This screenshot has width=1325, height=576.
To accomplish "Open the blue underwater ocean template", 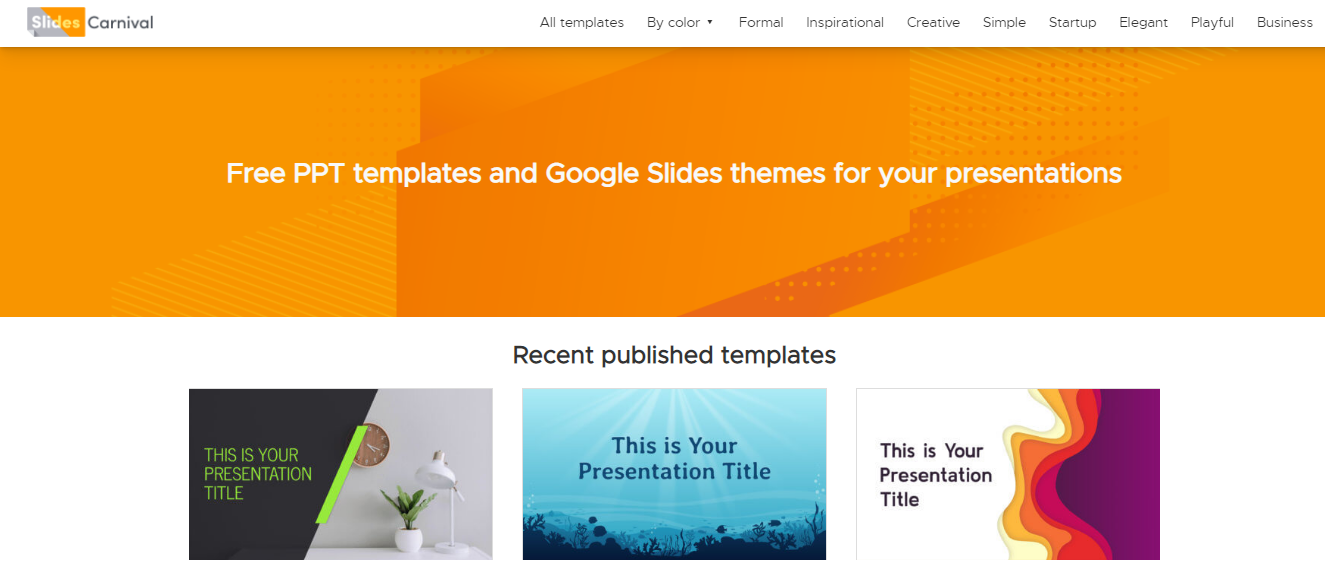I will [x=674, y=473].
